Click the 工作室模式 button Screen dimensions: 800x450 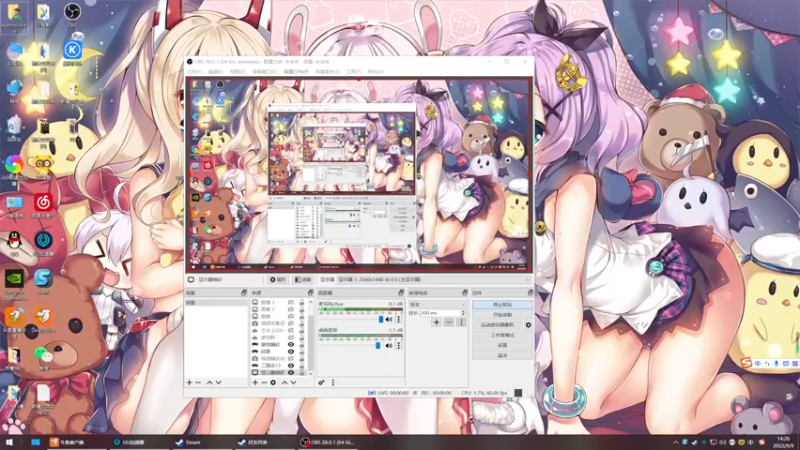click(502, 335)
